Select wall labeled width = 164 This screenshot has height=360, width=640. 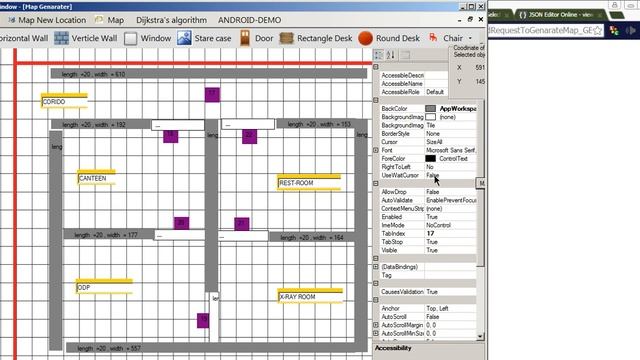(x=312, y=237)
